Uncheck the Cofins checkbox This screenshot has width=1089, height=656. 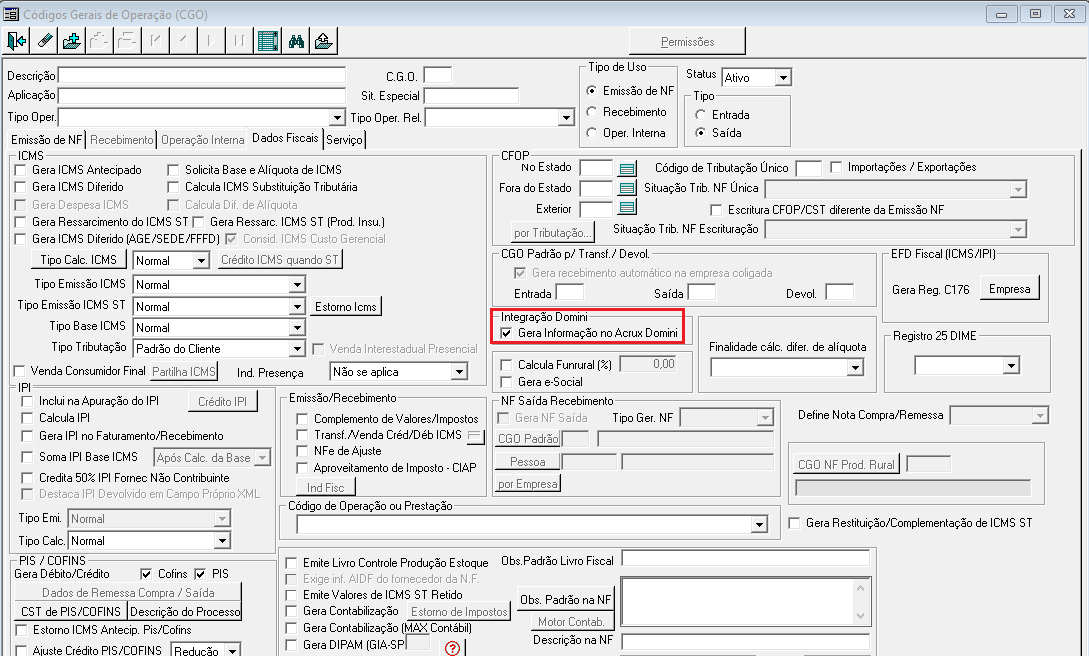coord(146,574)
